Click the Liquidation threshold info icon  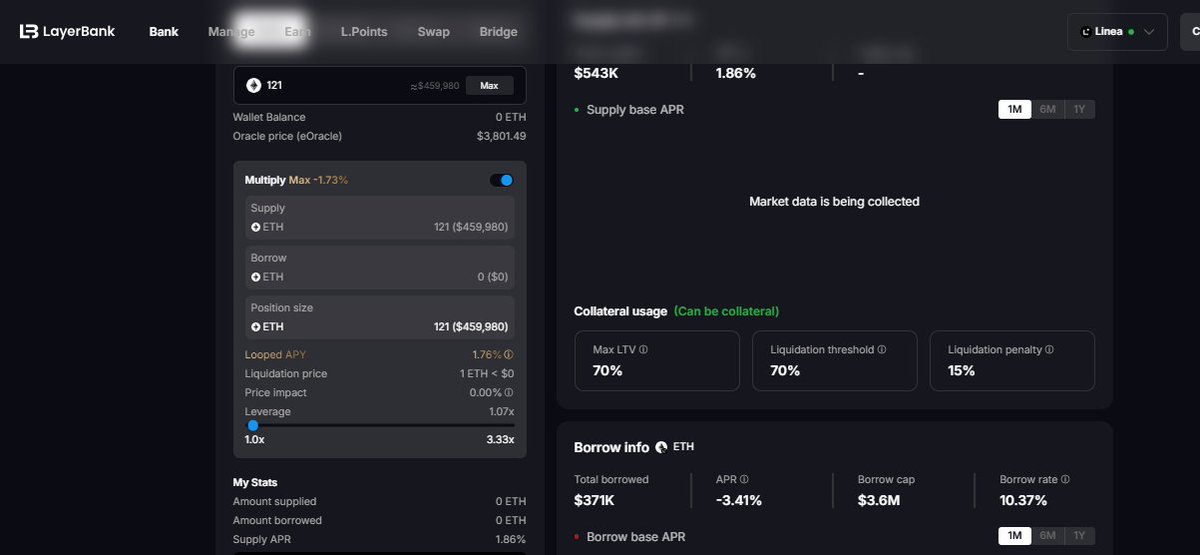[881, 350]
